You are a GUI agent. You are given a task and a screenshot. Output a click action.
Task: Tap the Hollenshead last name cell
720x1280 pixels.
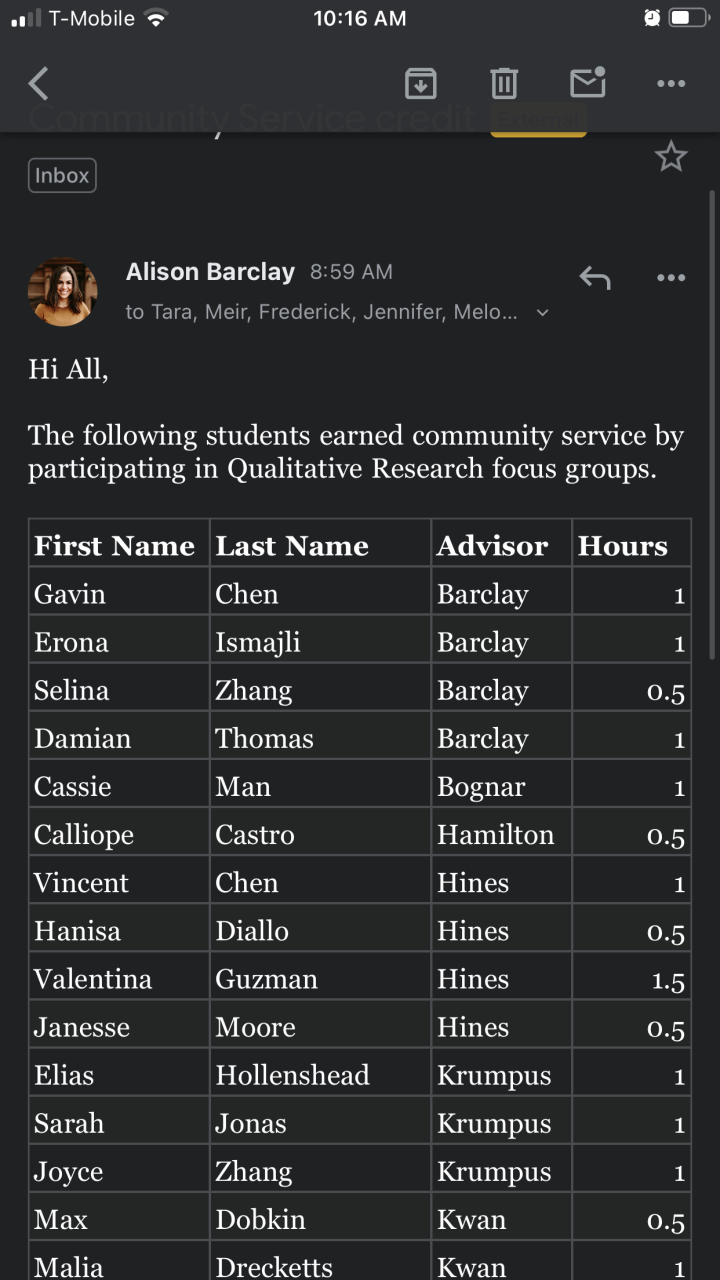pyautogui.click(x=292, y=1075)
